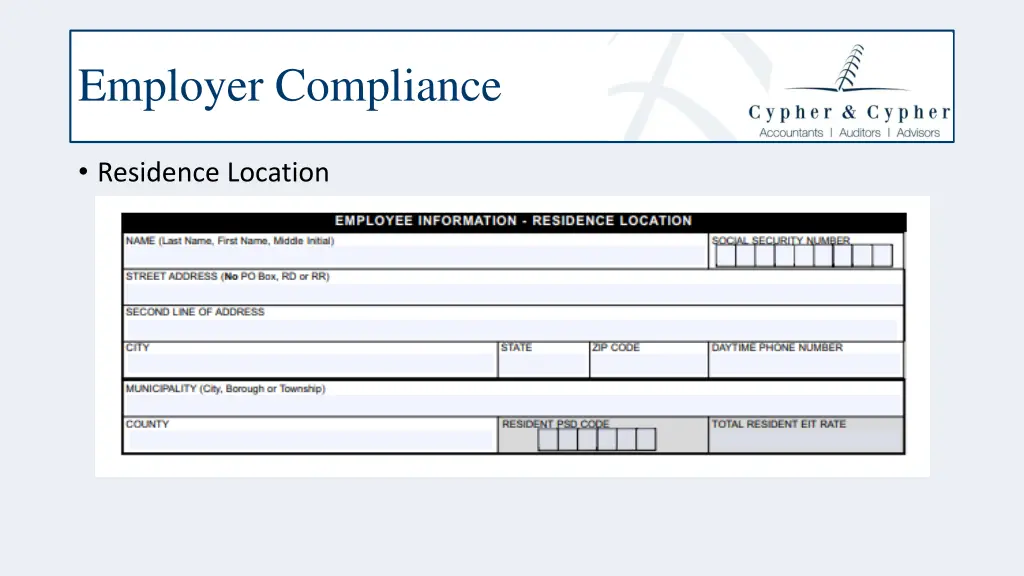Click the Cypher & Cypher feather logo
Screen dimensions: 1024x576
coord(848,69)
